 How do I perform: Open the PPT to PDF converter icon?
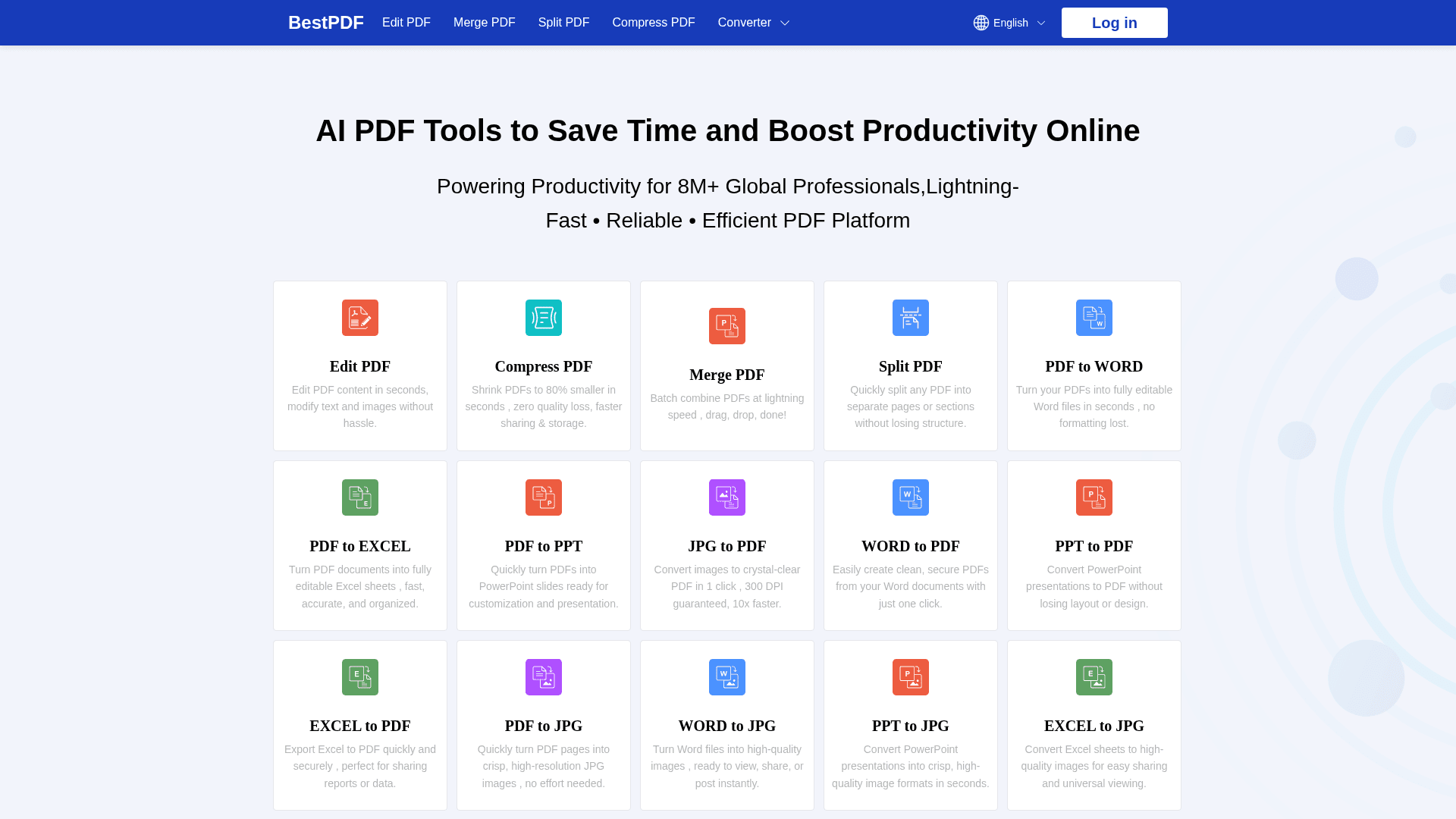pos(1094,497)
